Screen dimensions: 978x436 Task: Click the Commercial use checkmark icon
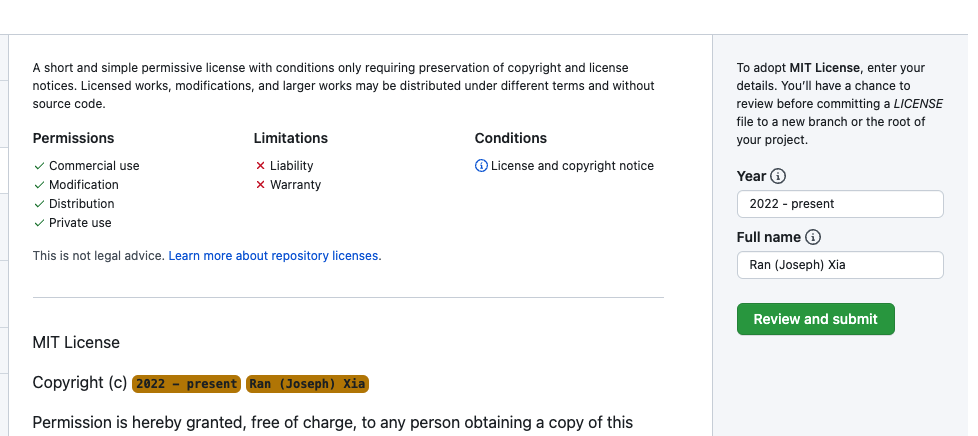(39, 166)
